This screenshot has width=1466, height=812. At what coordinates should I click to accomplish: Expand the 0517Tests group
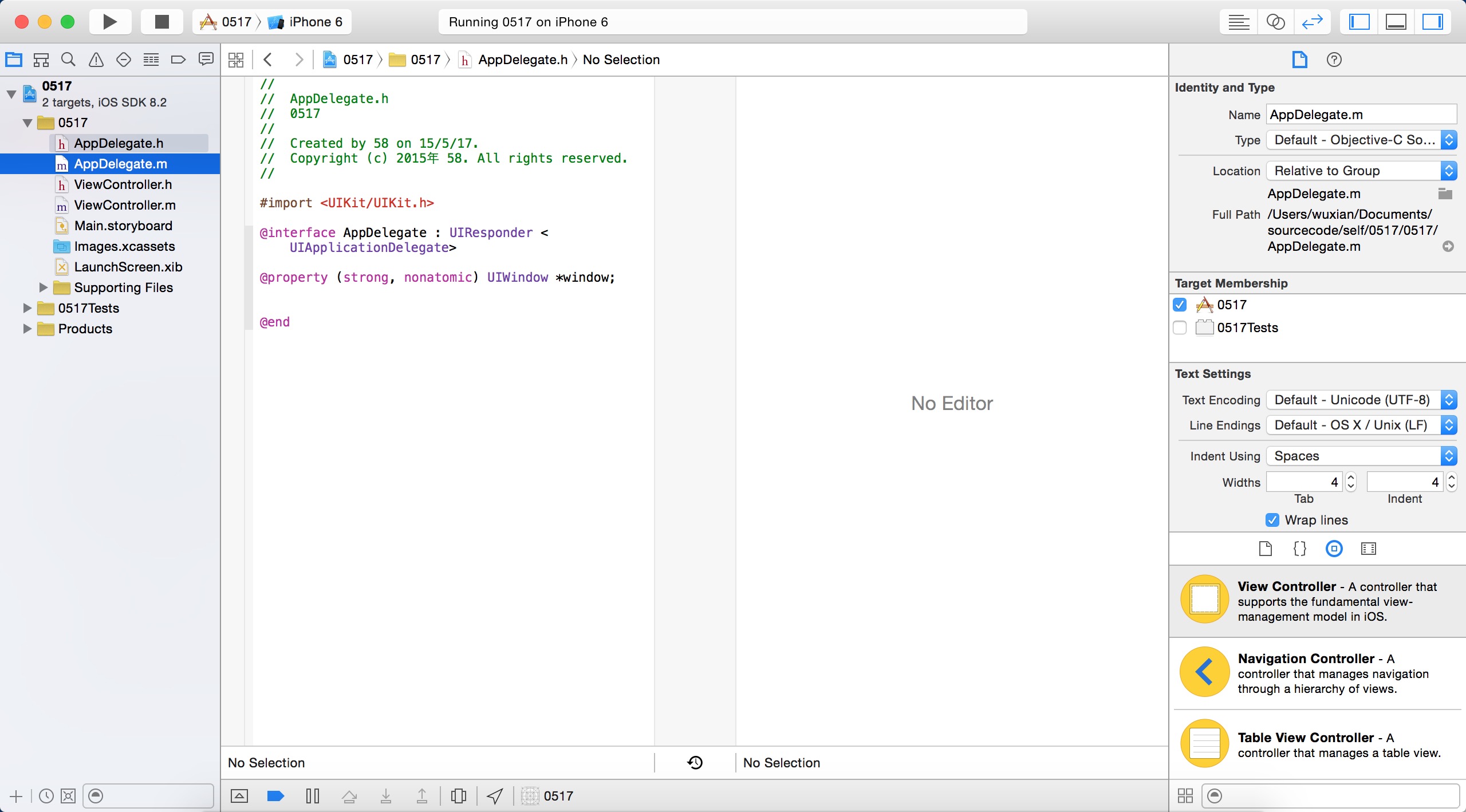(27, 308)
